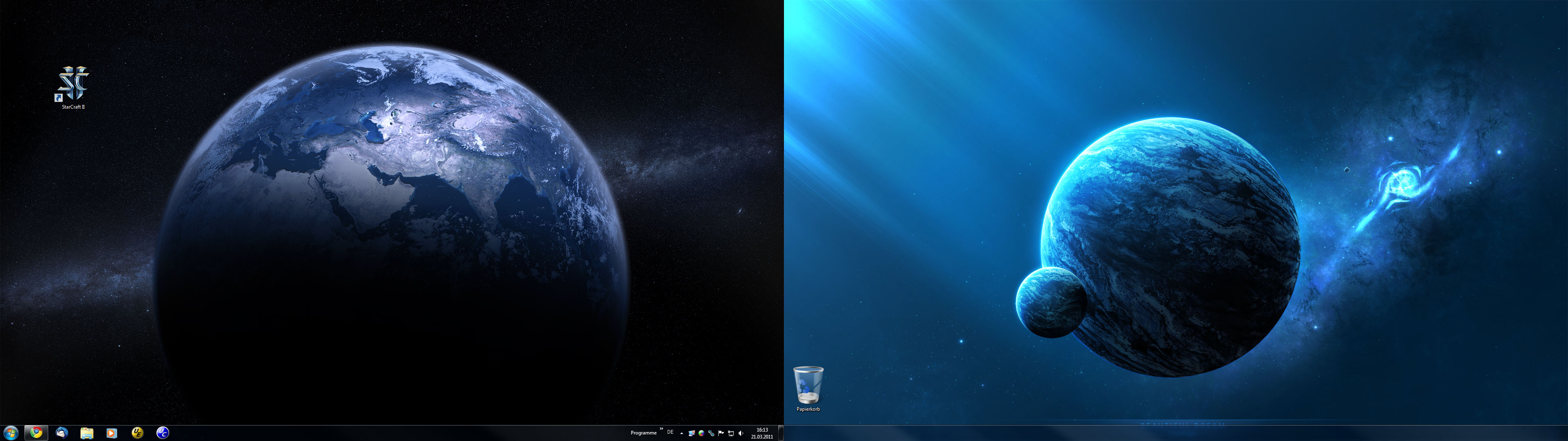Launch Thunderbird from the taskbar
The width and height of the screenshot is (1568, 441).
[x=62, y=433]
